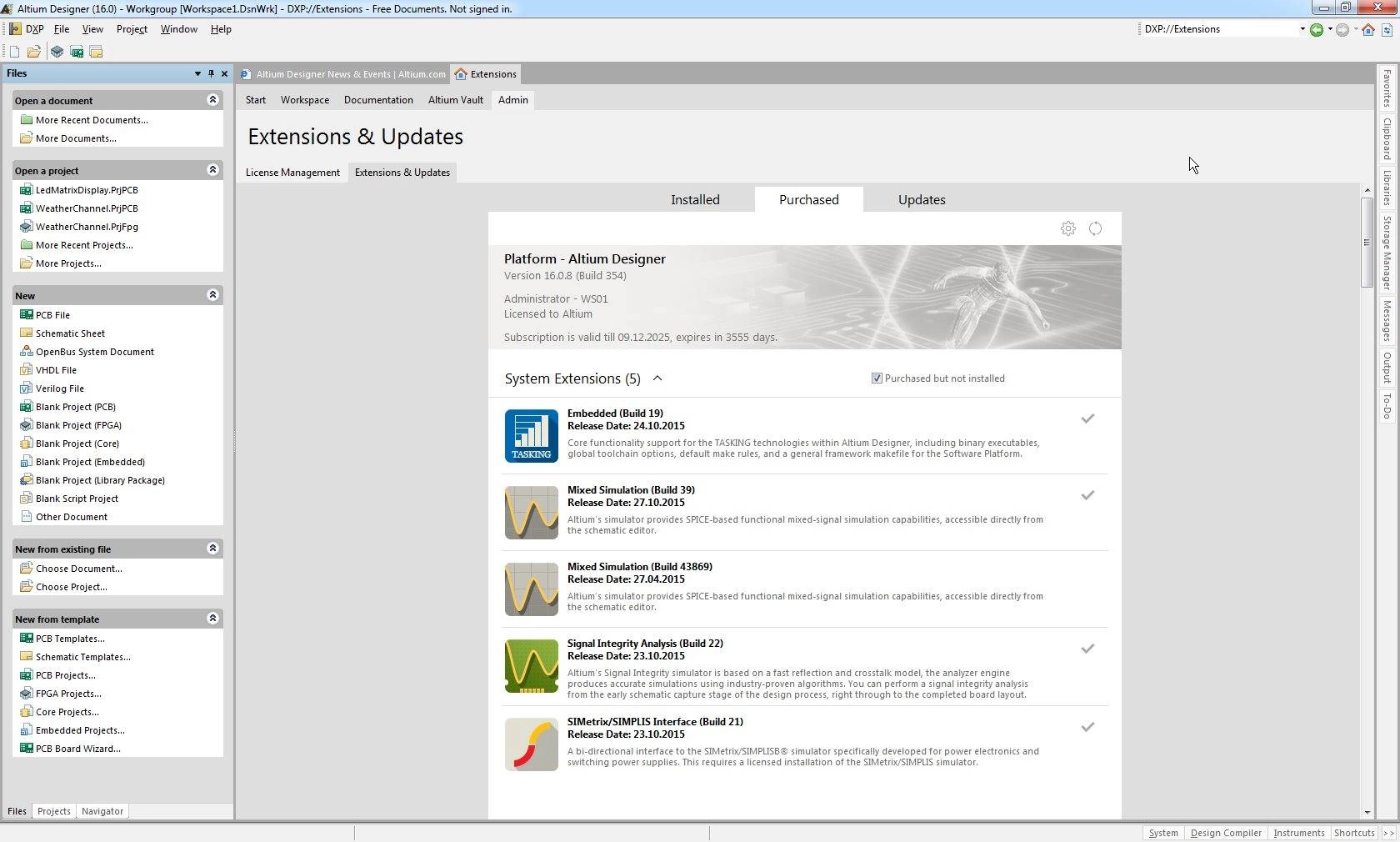Open the Help menu

click(x=221, y=29)
